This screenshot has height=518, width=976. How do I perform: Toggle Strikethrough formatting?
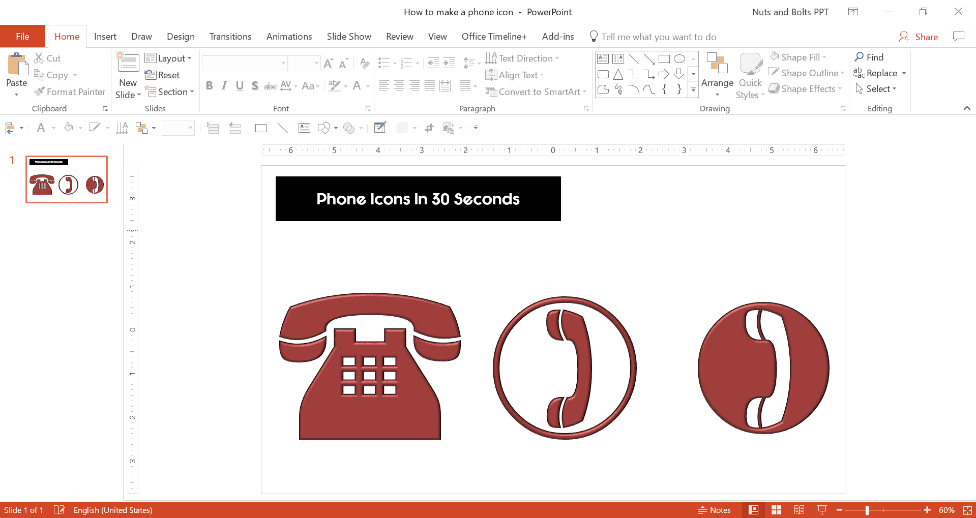(x=270, y=86)
